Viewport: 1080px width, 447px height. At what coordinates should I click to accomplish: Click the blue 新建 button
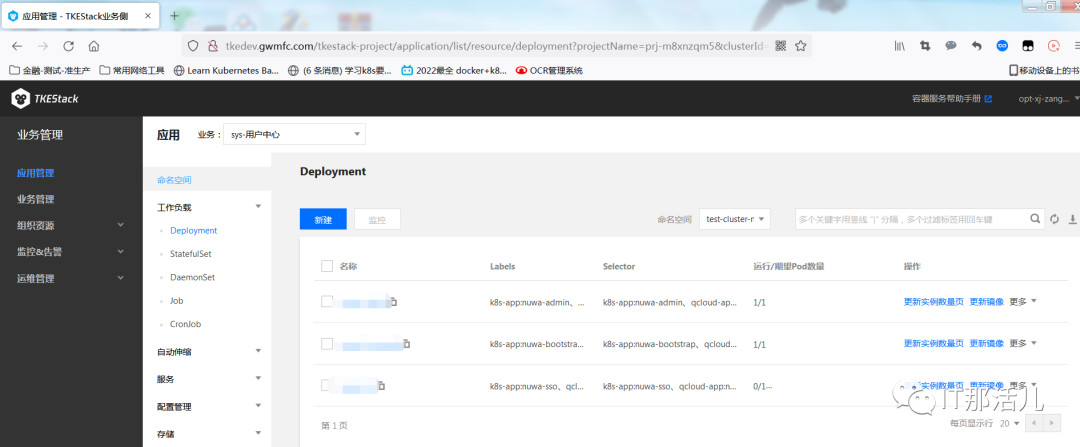[323, 219]
